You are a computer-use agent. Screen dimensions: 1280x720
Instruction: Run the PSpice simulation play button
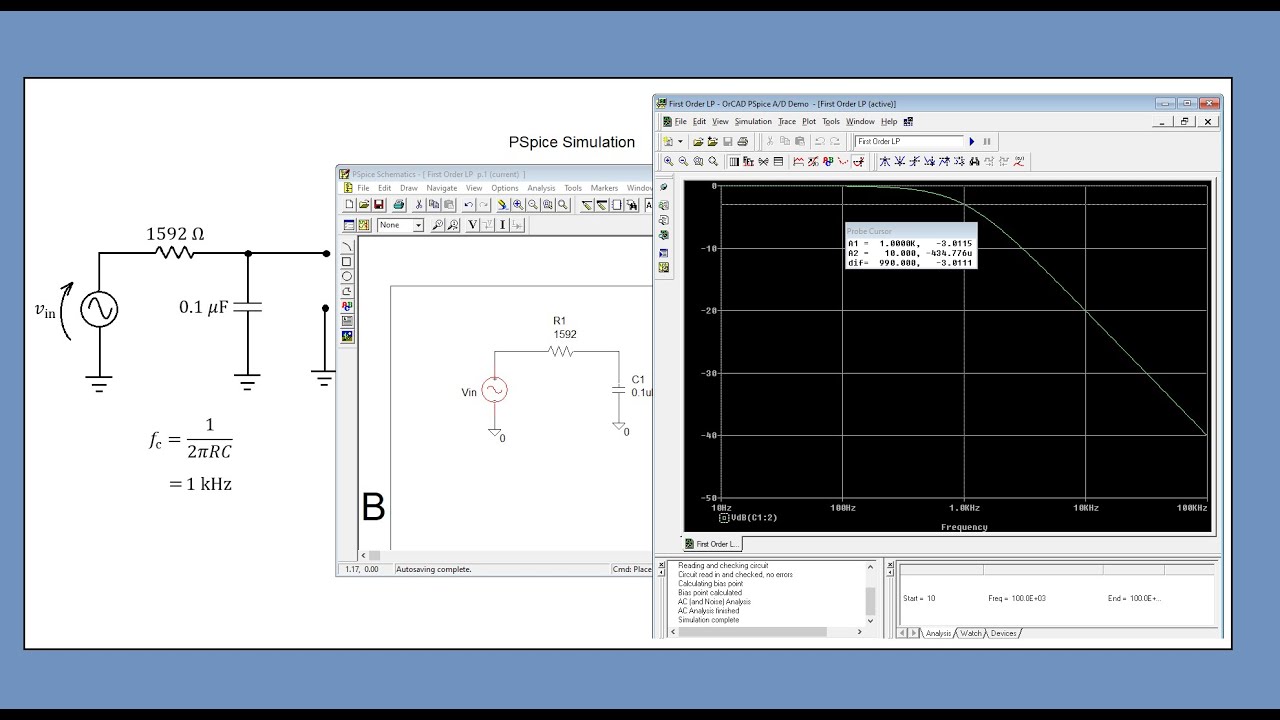click(x=972, y=142)
